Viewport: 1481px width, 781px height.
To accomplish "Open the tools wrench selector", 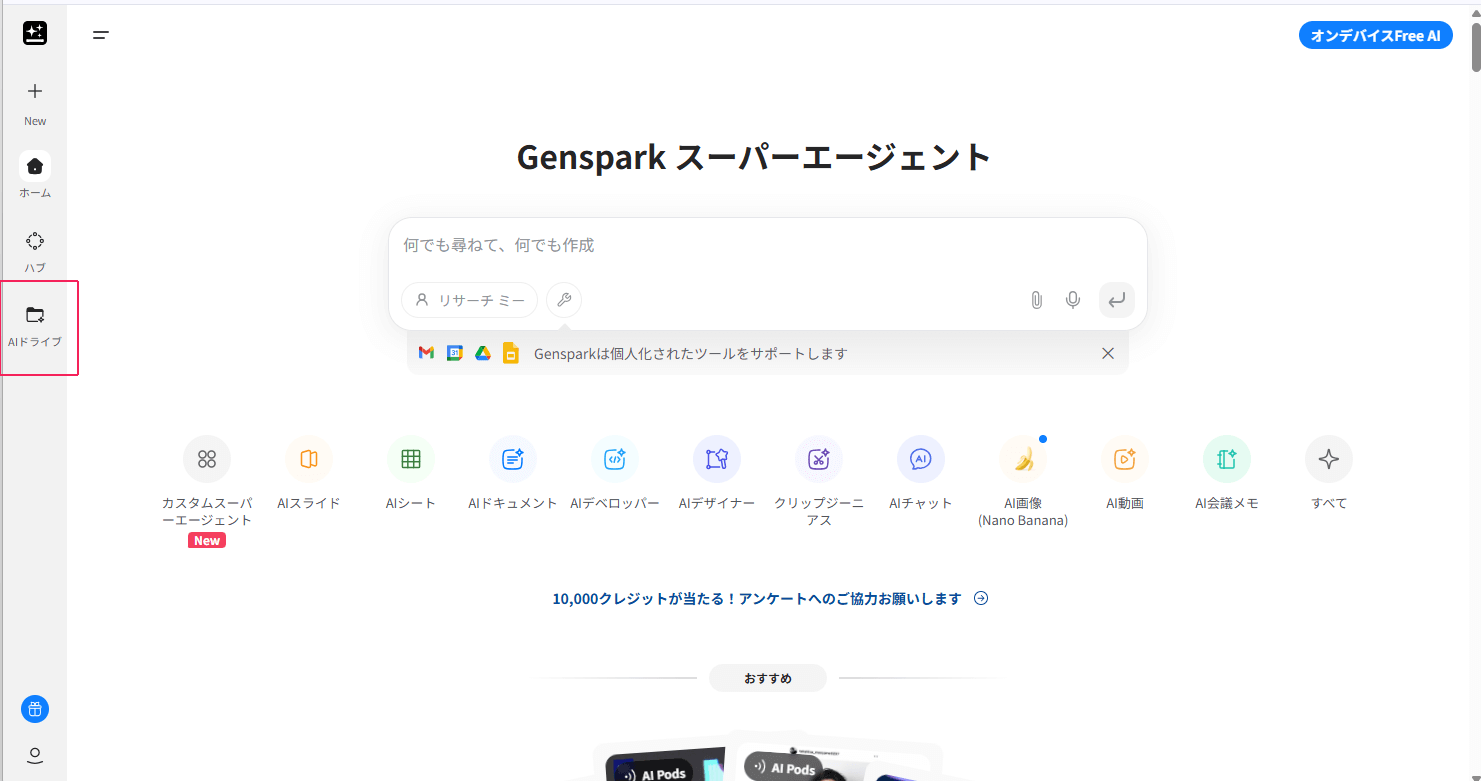I will (x=564, y=300).
